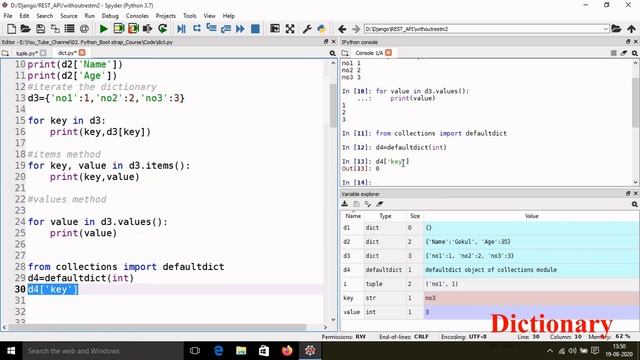Undock the Editor pane

326,42
